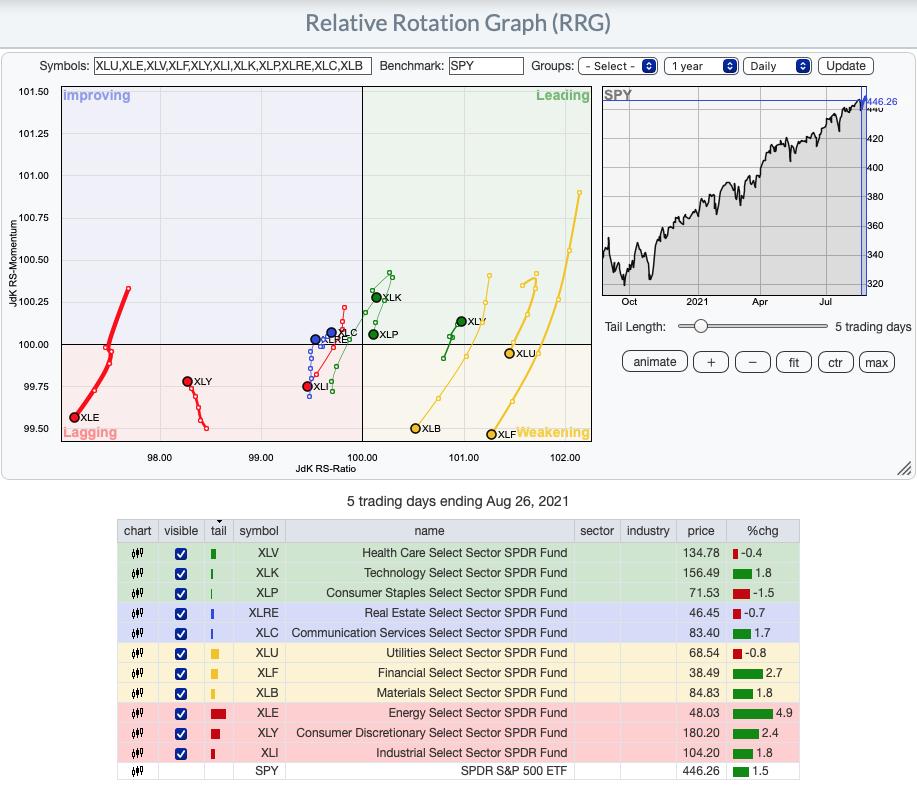The height and width of the screenshot is (786, 917).
Task: Open the chart icon for XLRE row
Action: click(137, 613)
